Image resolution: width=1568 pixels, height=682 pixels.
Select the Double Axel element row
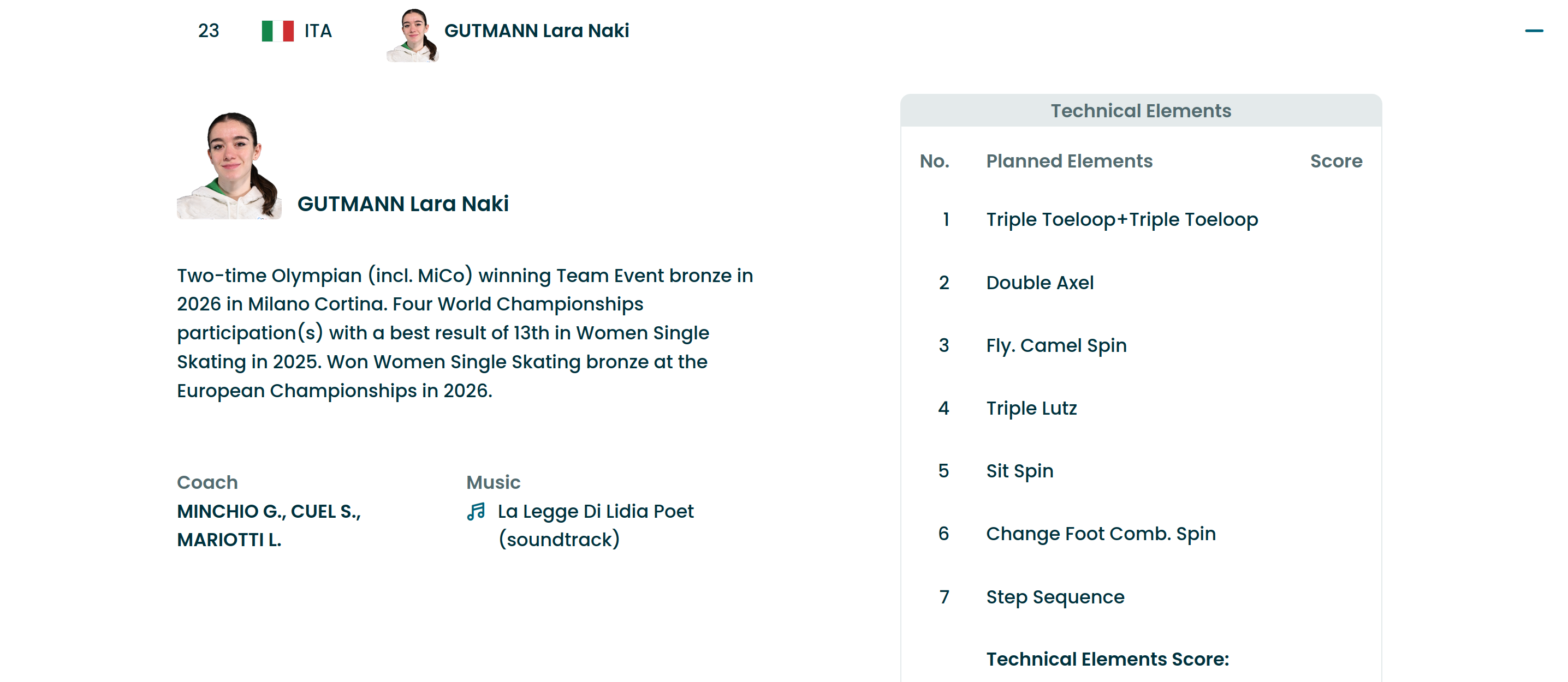pyautogui.click(x=1039, y=283)
